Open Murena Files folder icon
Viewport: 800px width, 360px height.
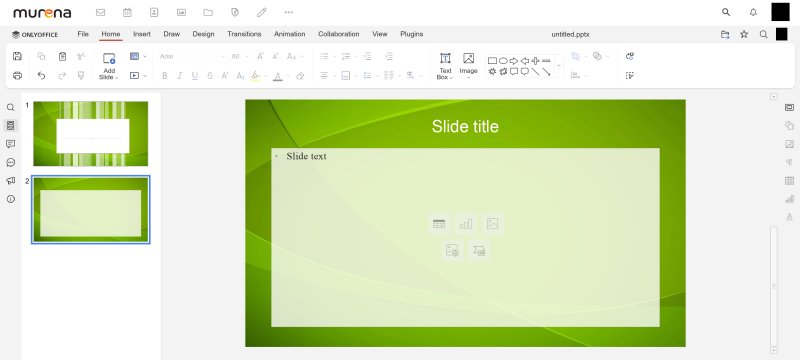(x=208, y=12)
